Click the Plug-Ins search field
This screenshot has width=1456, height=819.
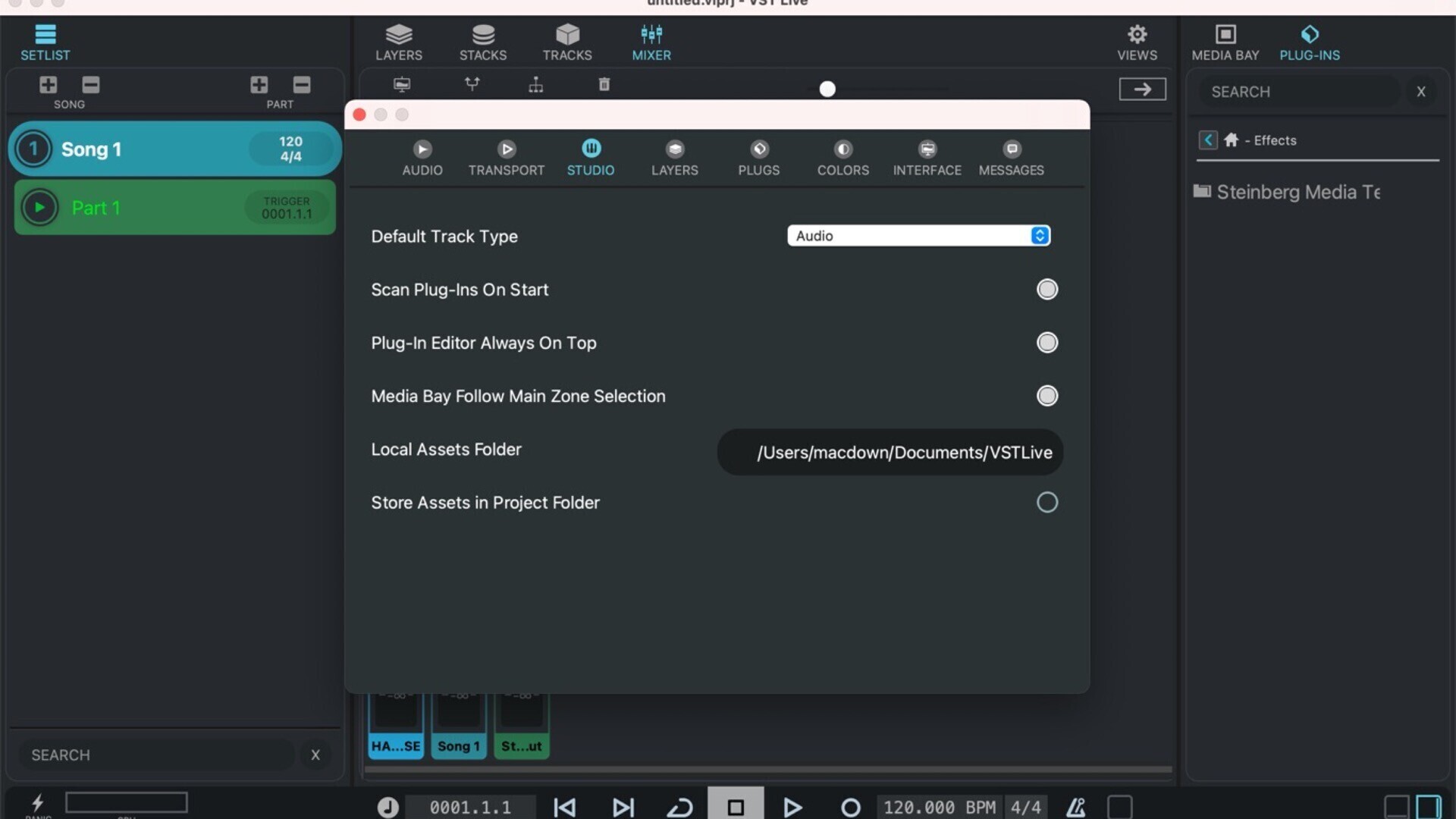pos(1298,92)
